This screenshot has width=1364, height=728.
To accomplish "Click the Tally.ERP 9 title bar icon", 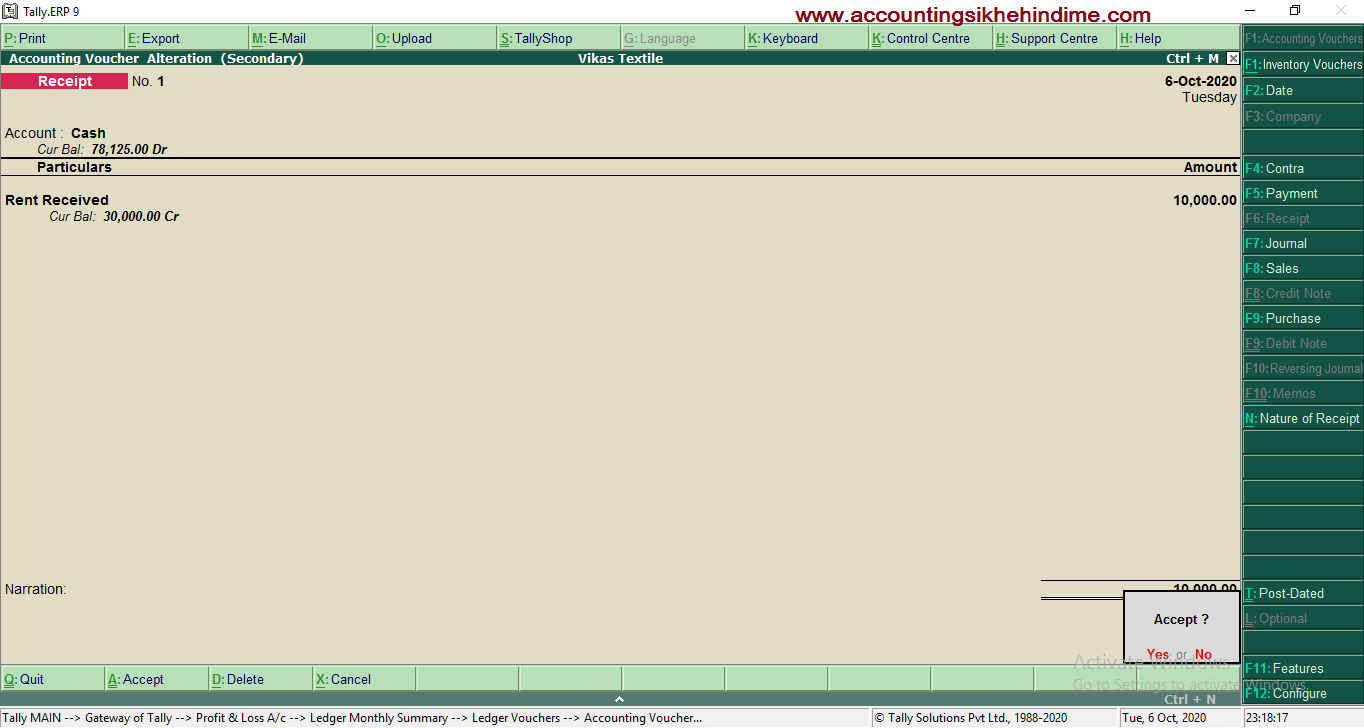I will point(10,11).
